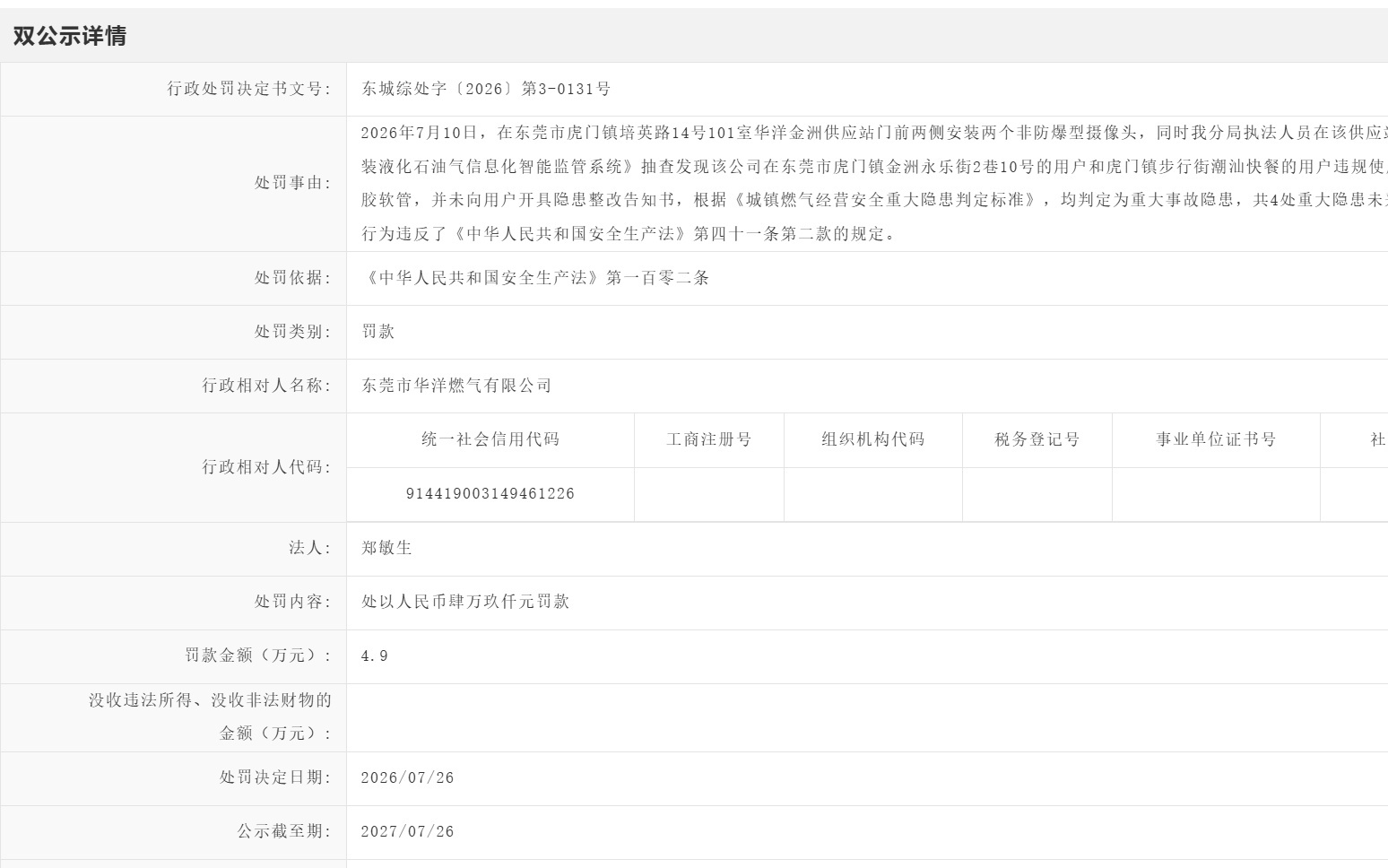Click the 税务登记号 column header
This screenshot has width=1388, height=868.
tap(1037, 439)
